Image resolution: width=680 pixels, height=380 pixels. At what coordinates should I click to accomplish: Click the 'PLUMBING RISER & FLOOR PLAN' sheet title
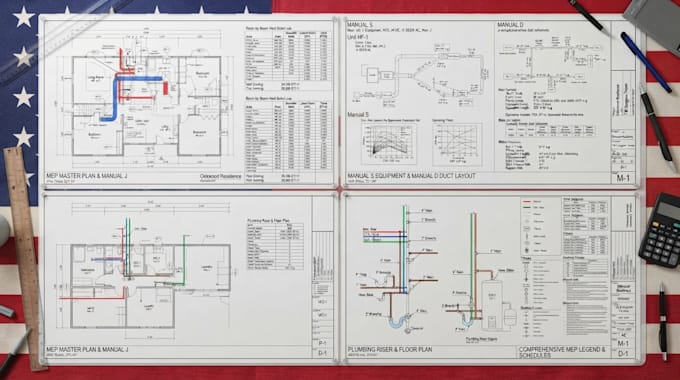(x=389, y=349)
